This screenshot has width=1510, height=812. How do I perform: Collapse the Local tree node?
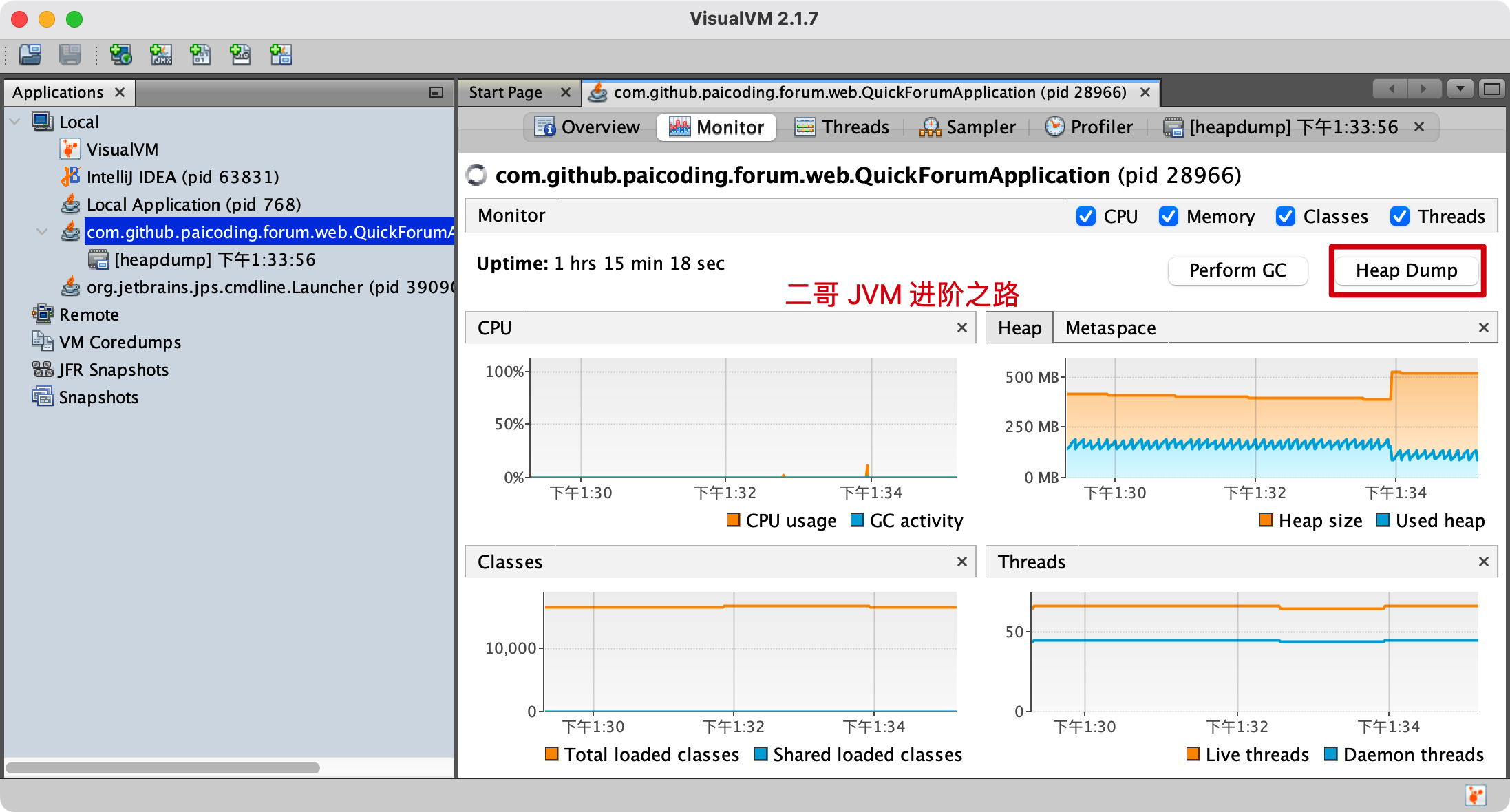15,122
